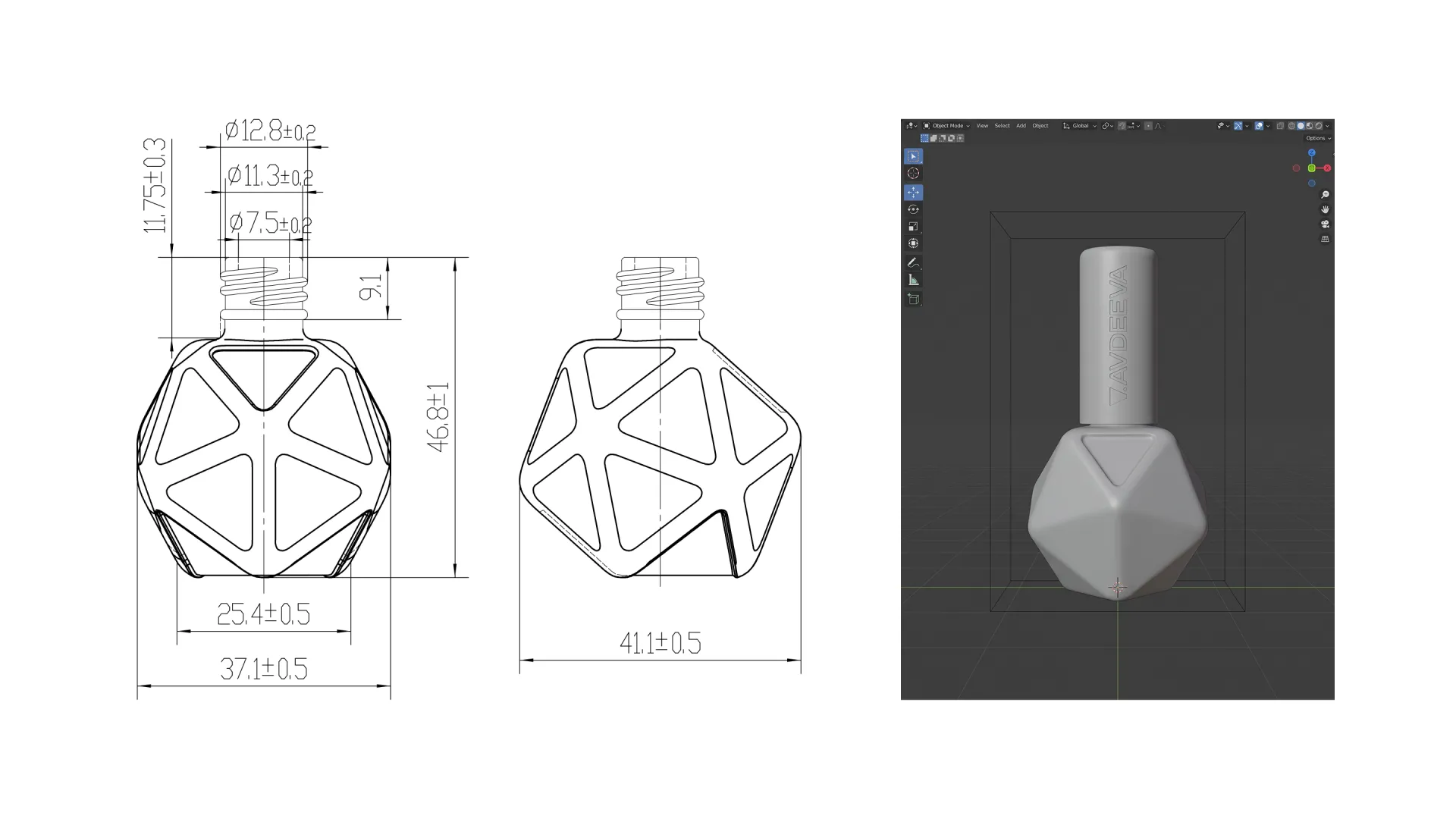Toggle X-ray mode

pos(1280,126)
